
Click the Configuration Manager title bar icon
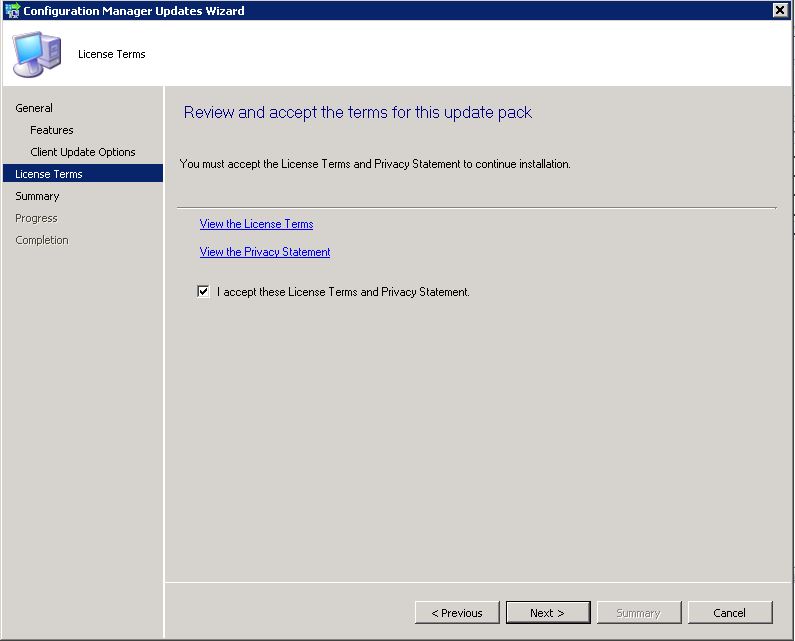tap(12, 10)
